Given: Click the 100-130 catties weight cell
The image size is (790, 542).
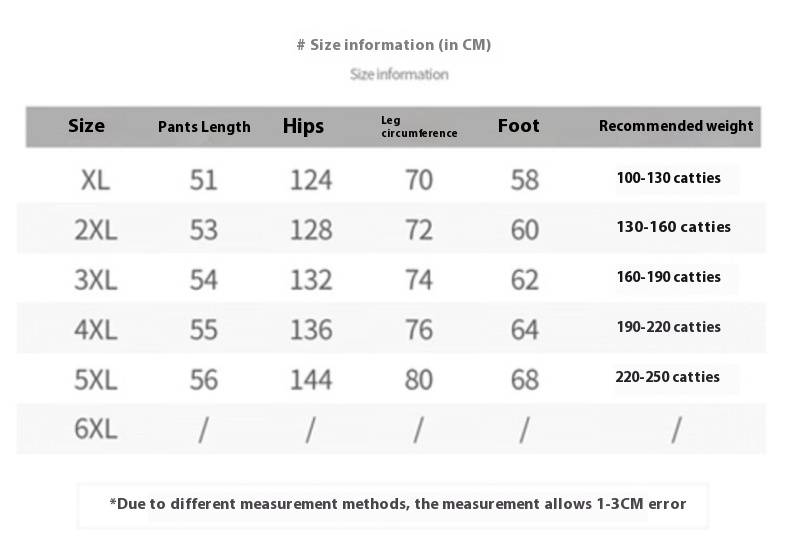Looking at the screenshot, I should click(669, 178).
